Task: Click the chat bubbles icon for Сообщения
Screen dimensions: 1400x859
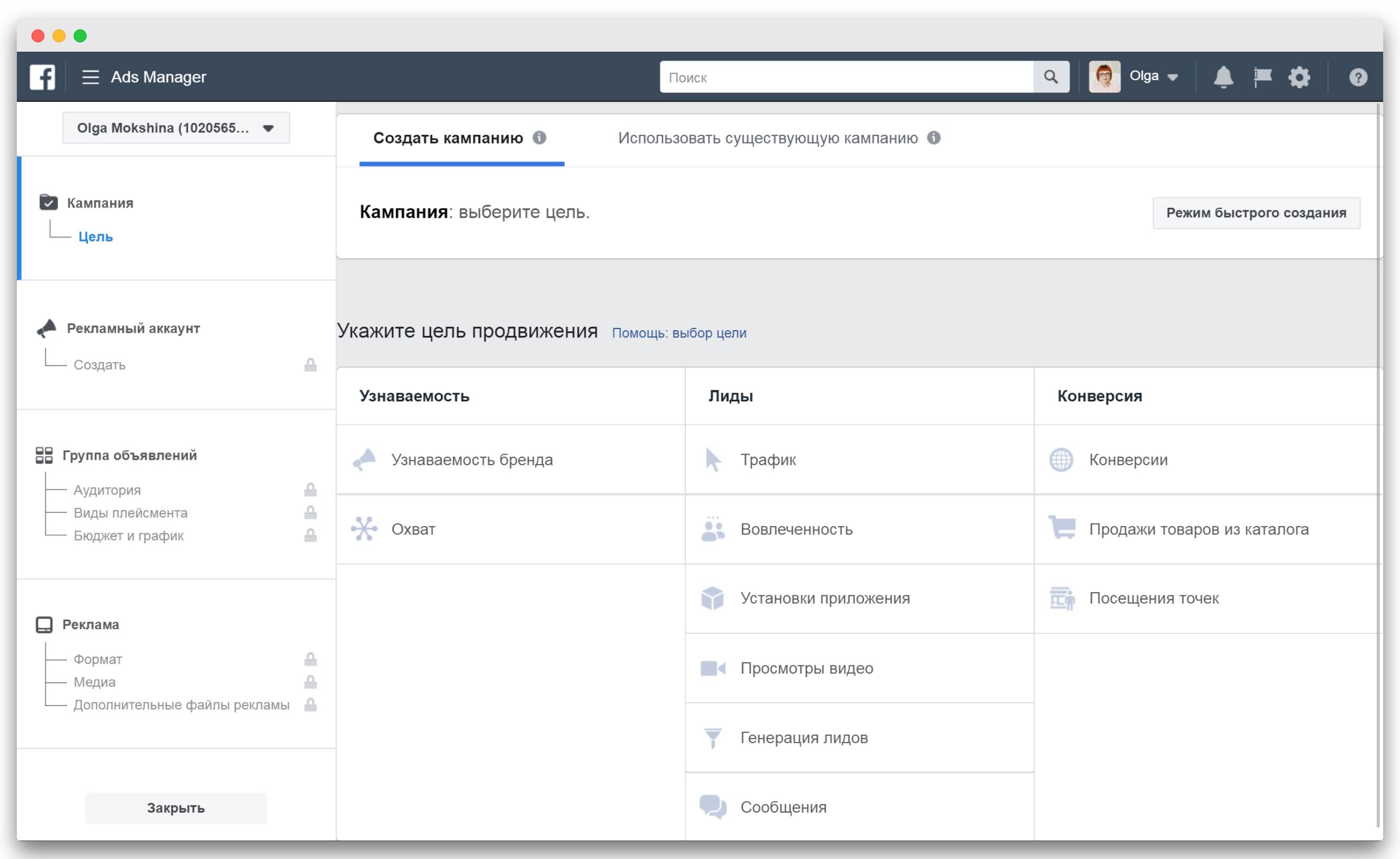Action: [713, 807]
